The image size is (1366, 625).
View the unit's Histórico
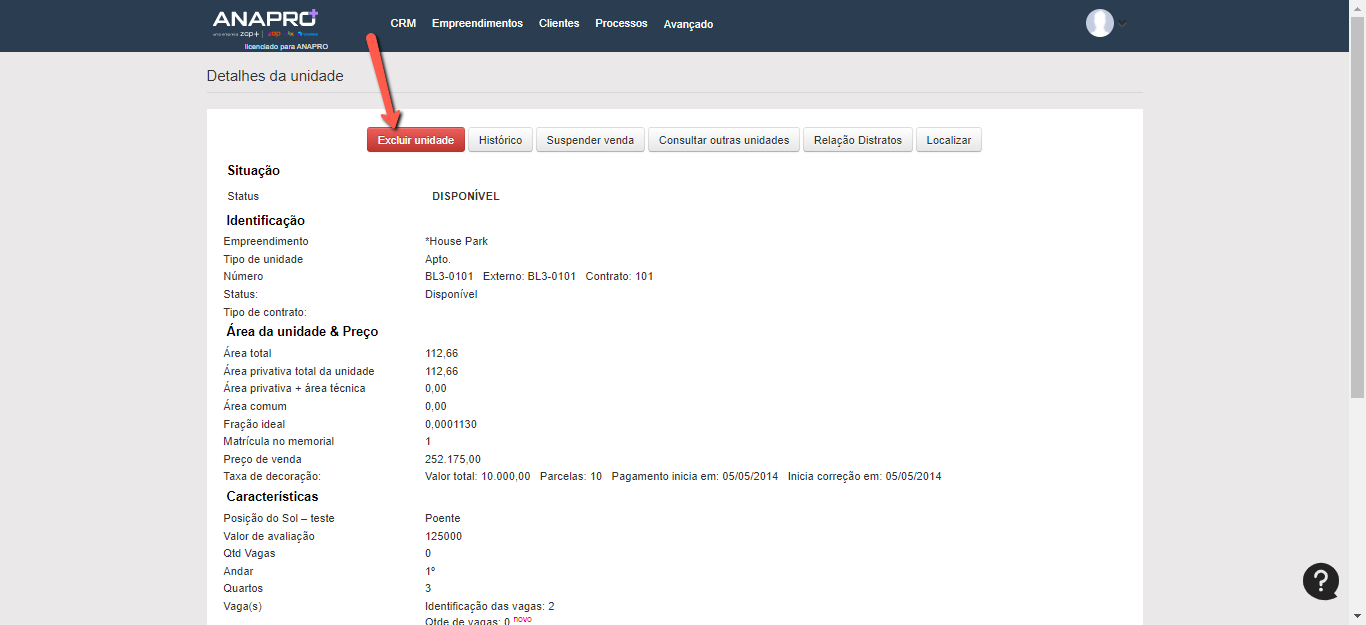point(500,140)
